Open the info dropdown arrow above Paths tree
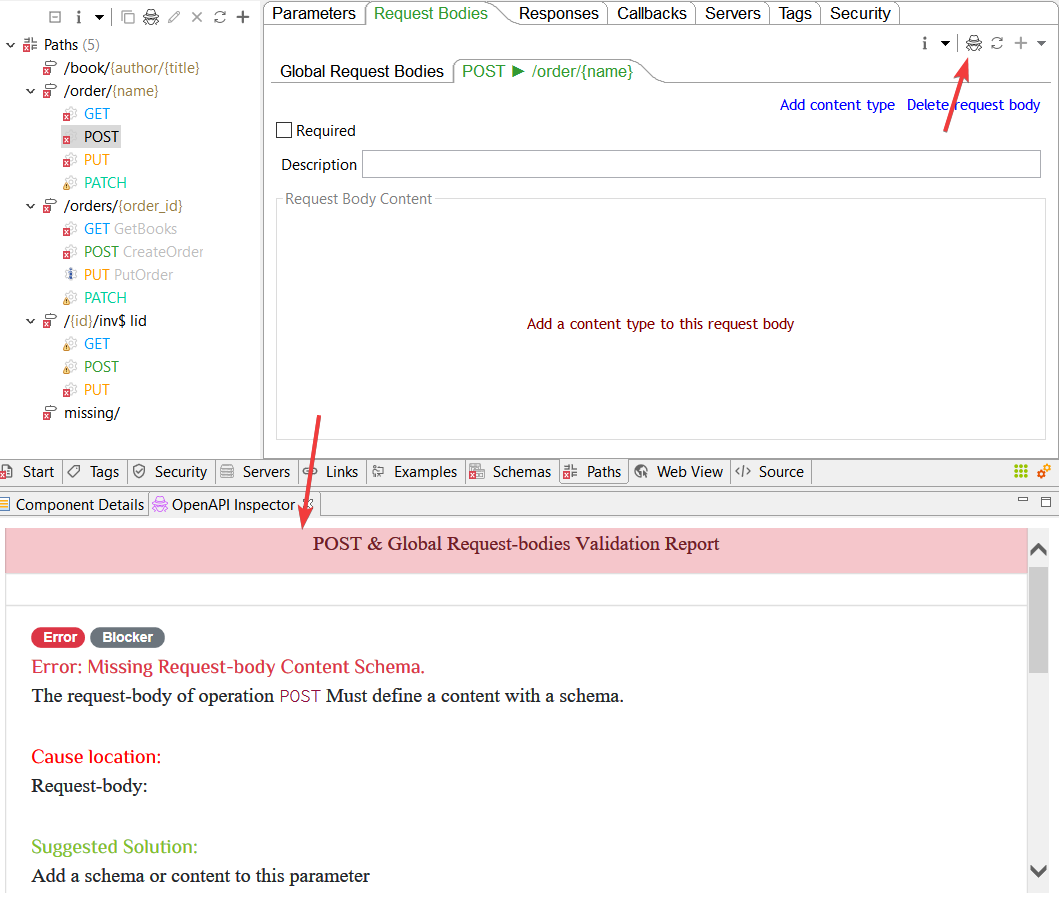This screenshot has width=1059, height=901. coord(99,17)
